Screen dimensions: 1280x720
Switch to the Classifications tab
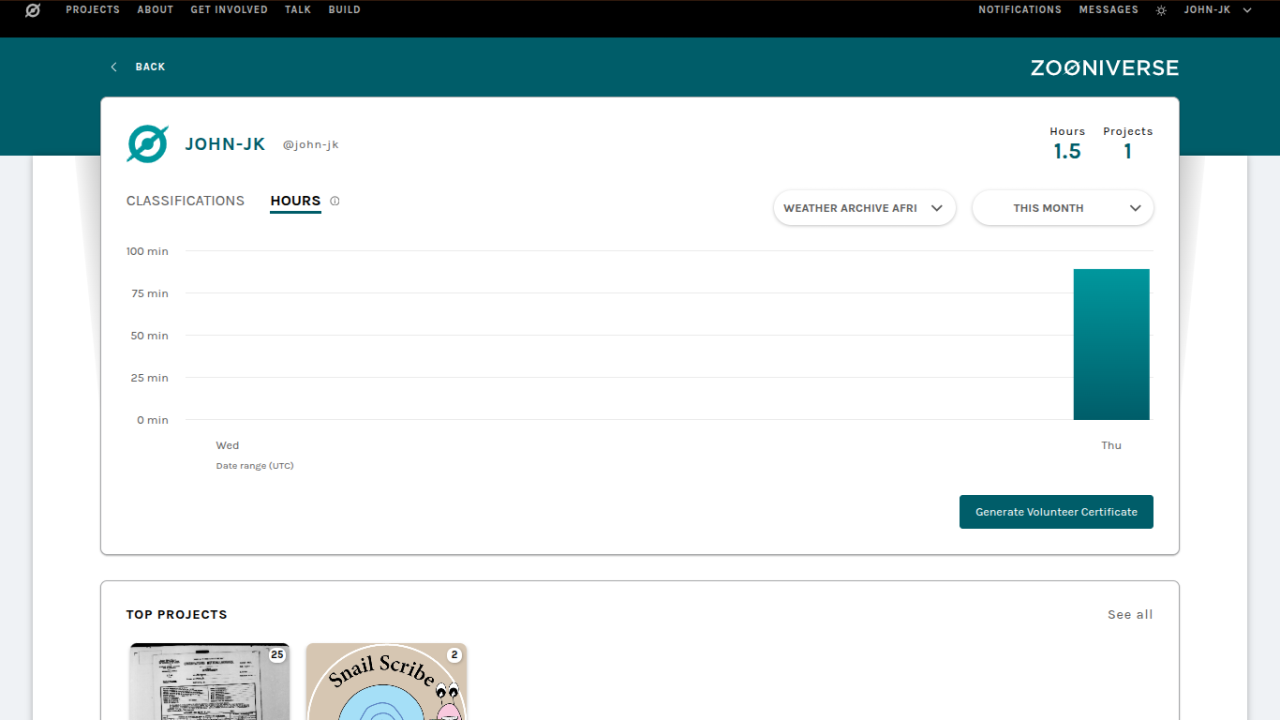pyautogui.click(x=185, y=201)
